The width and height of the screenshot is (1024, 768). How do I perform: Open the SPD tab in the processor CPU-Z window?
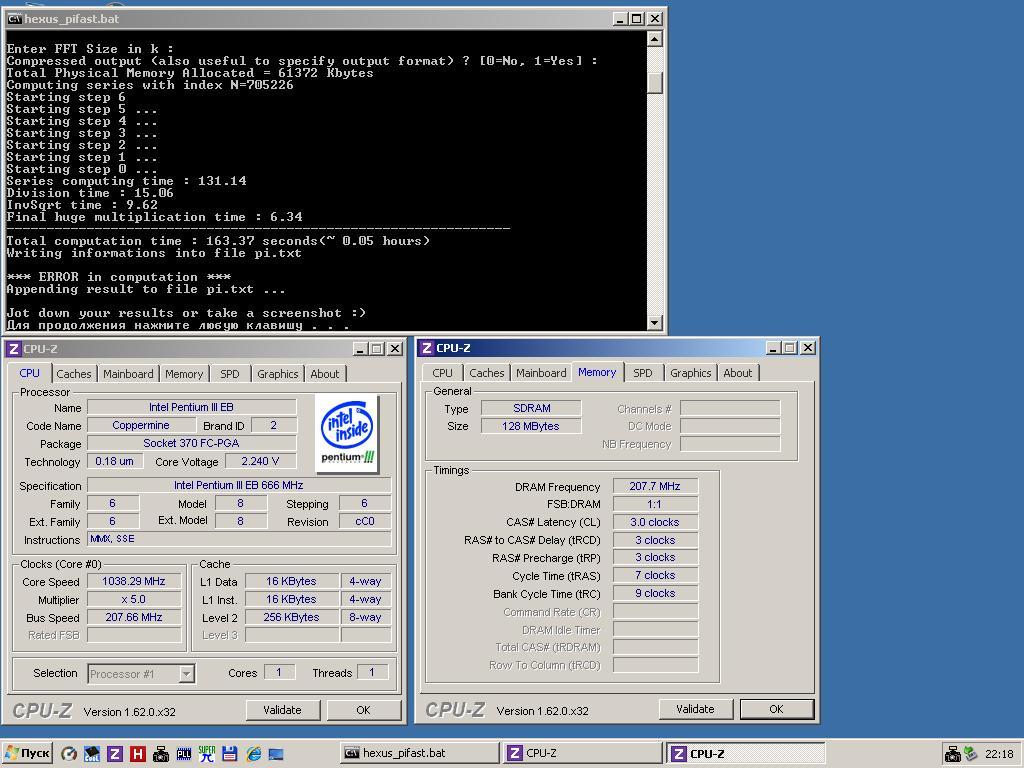230,374
